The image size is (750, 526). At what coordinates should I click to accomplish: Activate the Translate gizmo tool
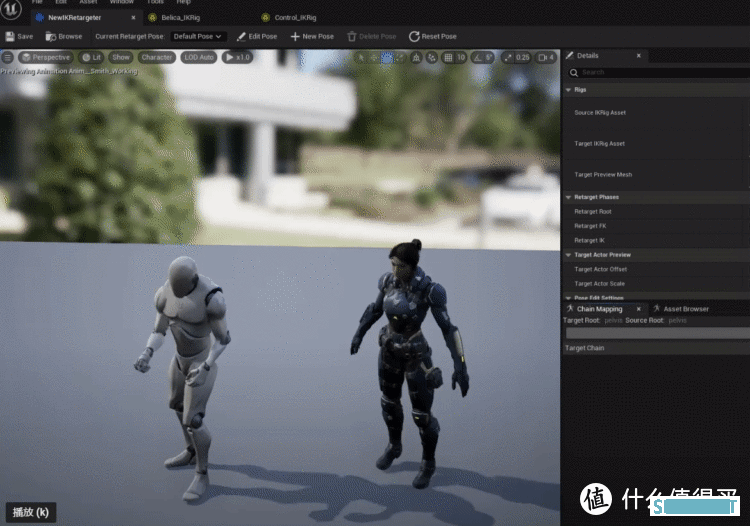[x=374, y=57]
